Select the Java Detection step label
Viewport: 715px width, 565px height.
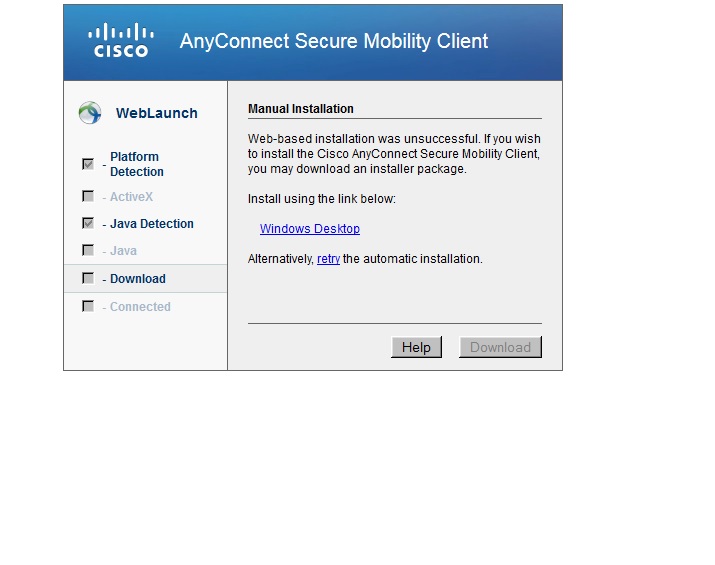click(152, 223)
